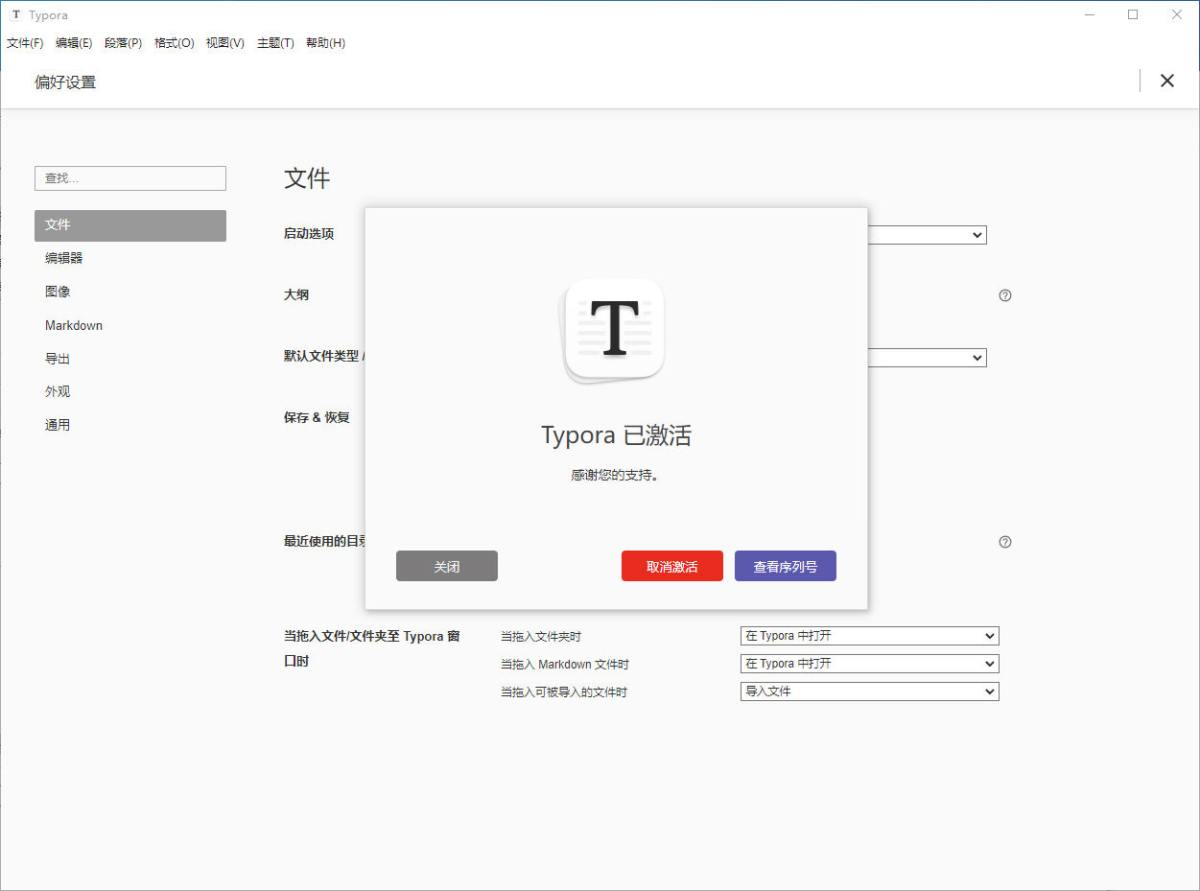Click the Typora logo in the activation dialog
This screenshot has height=891, width=1200.
click(614, 328)
